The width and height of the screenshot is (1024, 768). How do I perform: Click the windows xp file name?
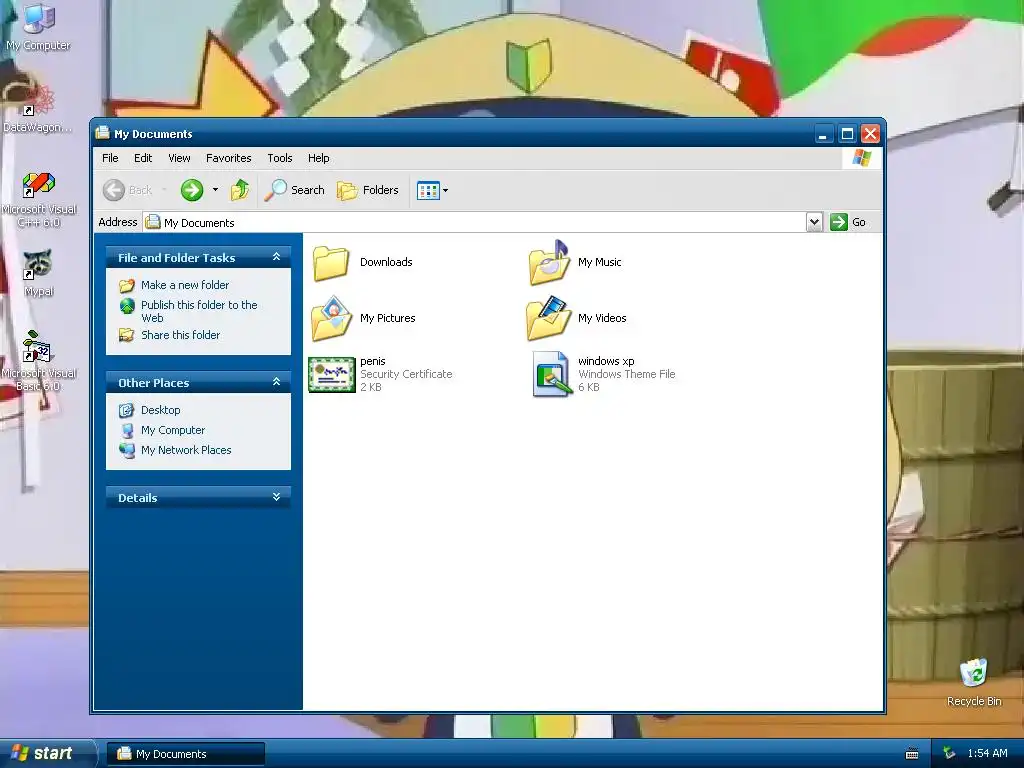(606, 360)
